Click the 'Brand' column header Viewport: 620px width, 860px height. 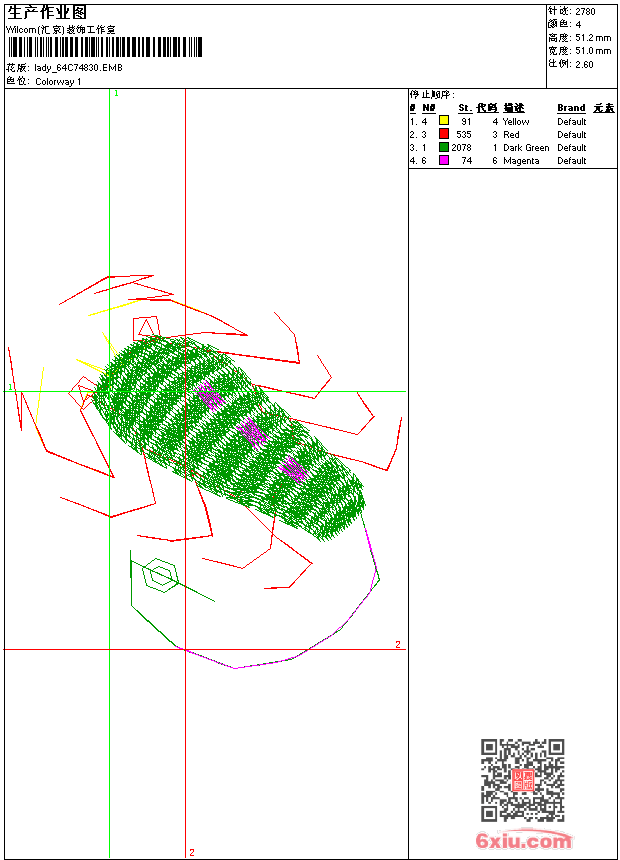pyautogui.click(x=571, y=108)
